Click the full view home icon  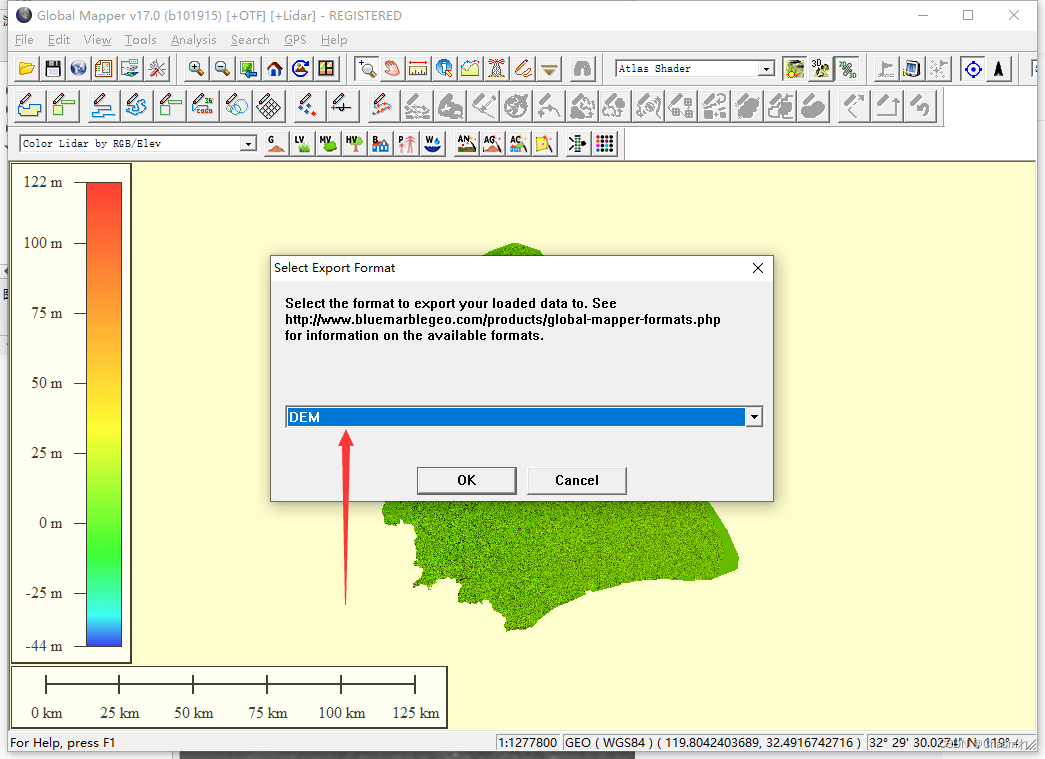[275, 69]
